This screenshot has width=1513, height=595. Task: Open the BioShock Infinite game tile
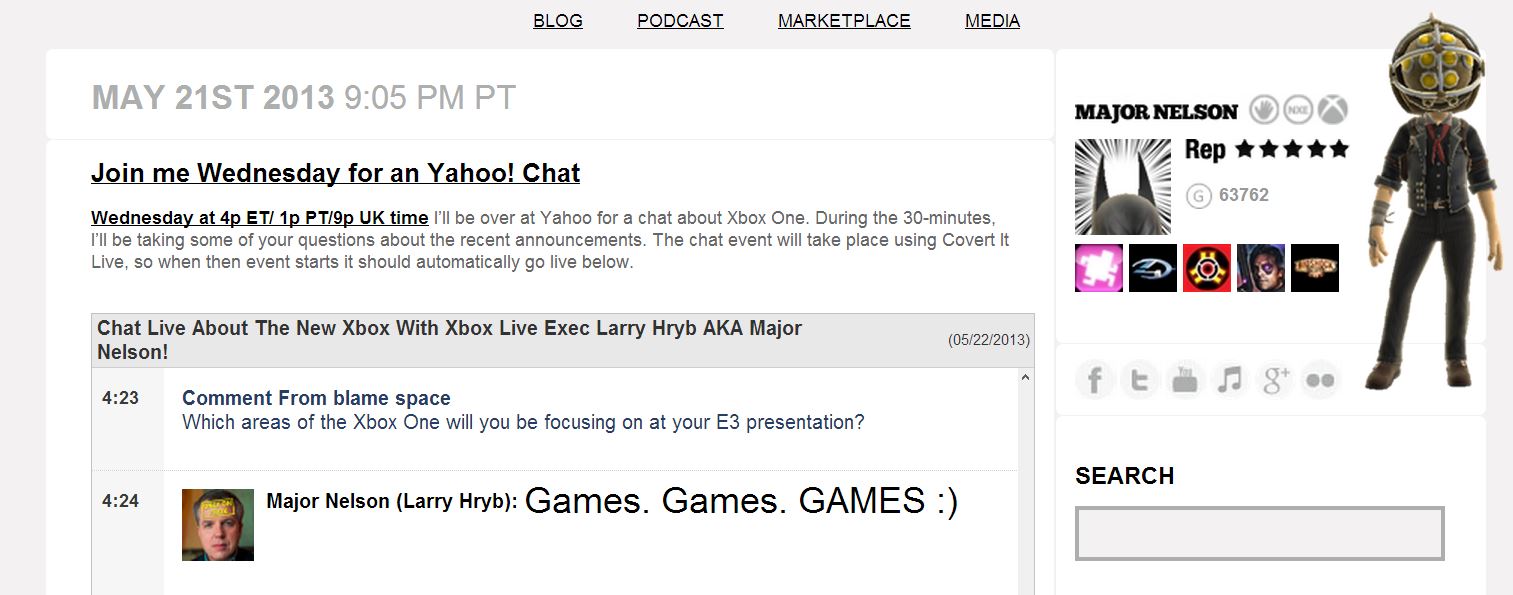coord(1315,268)
